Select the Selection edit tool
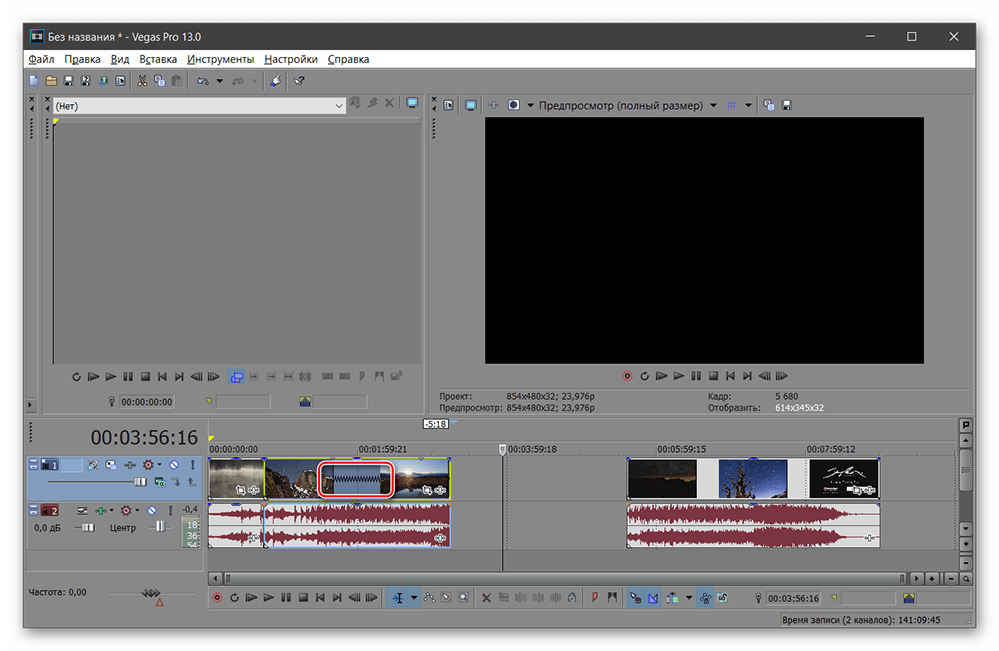Viewport: 999px width, 651px height. tap(447, 597)
